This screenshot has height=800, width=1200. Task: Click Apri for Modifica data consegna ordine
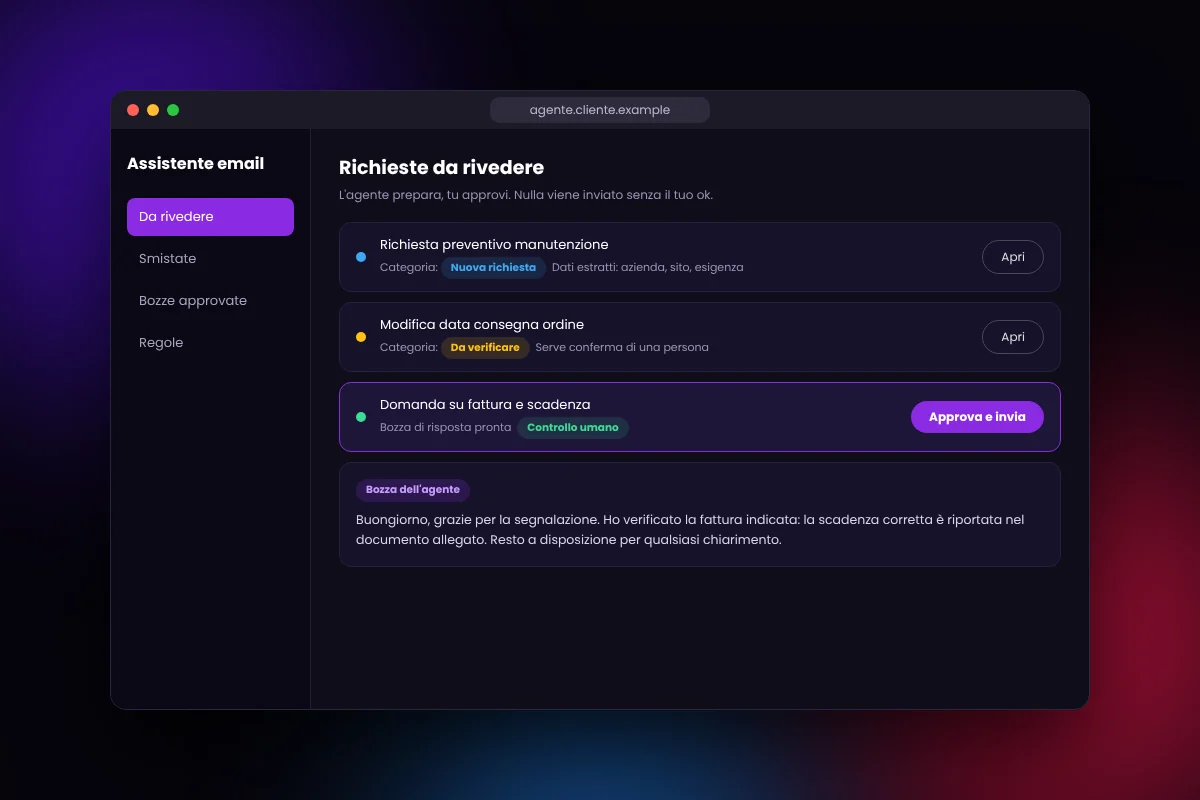click(1012, 337)
